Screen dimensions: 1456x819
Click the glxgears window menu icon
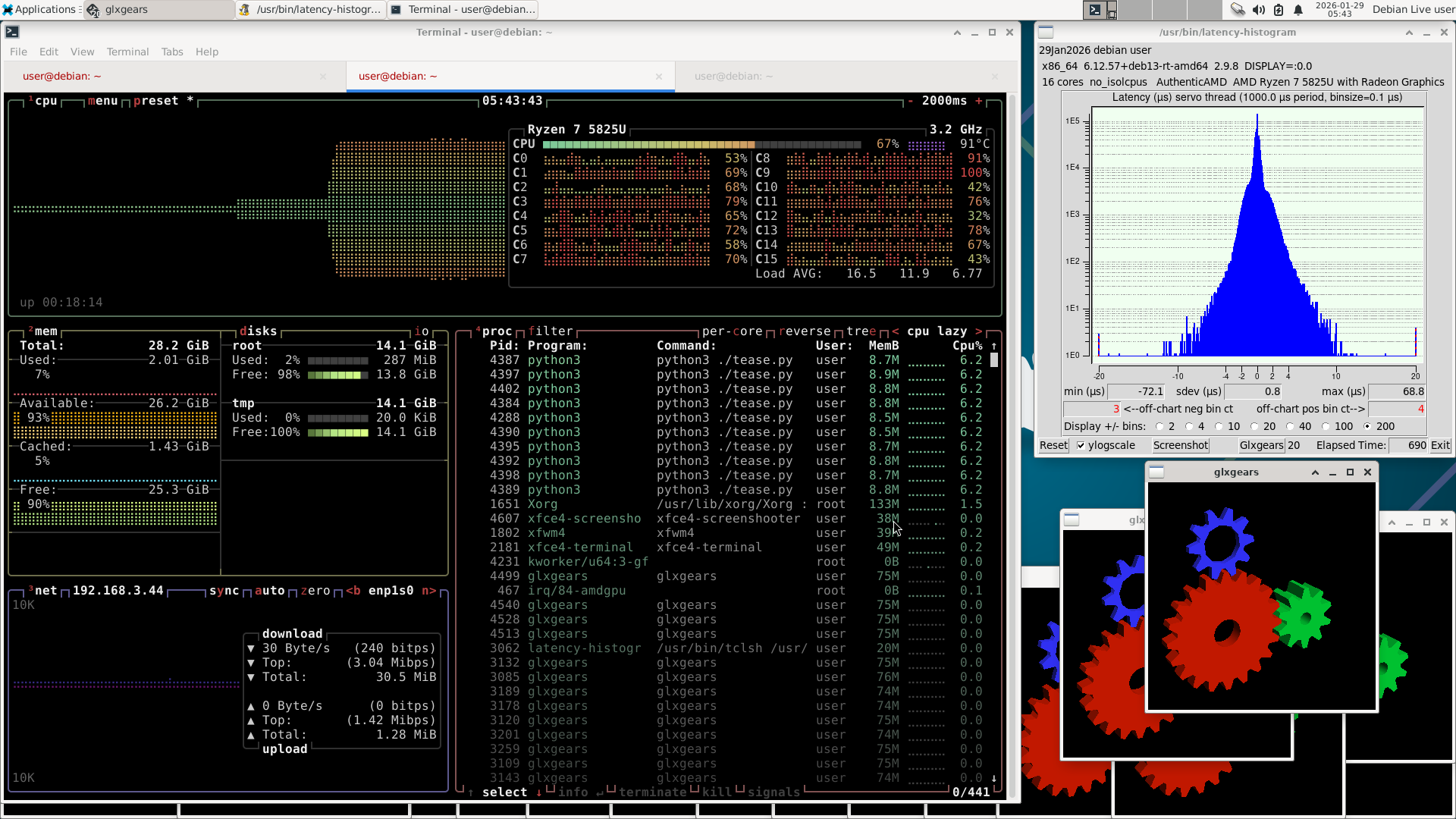(x=1156, y=472)
